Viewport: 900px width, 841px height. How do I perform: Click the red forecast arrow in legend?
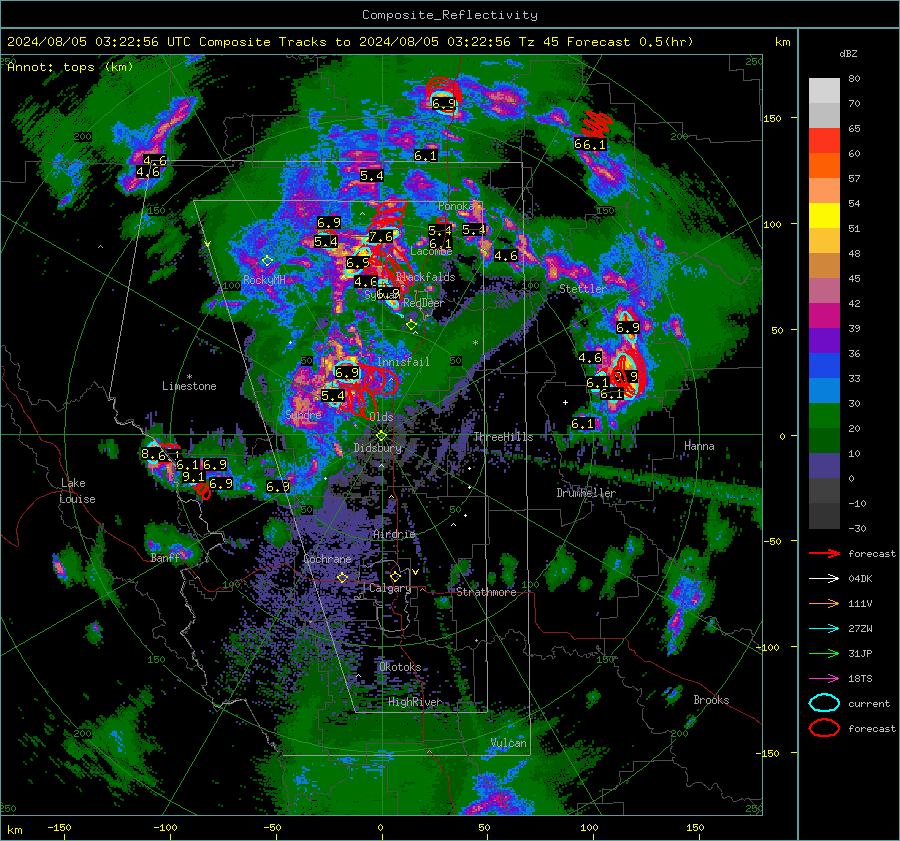pos(824,553)
